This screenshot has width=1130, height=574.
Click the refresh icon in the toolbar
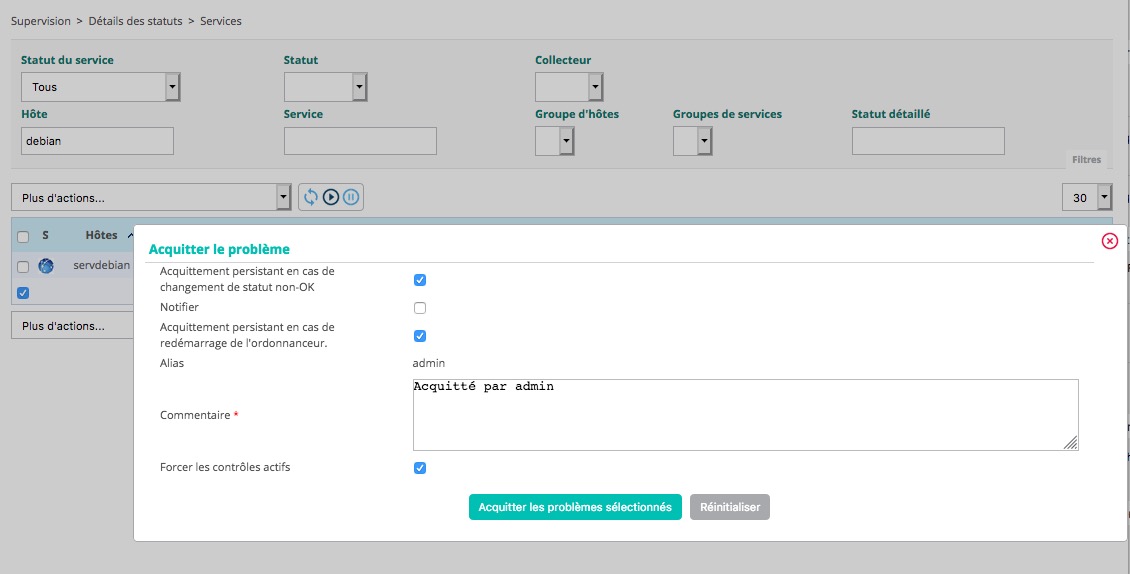pos(311,197)
